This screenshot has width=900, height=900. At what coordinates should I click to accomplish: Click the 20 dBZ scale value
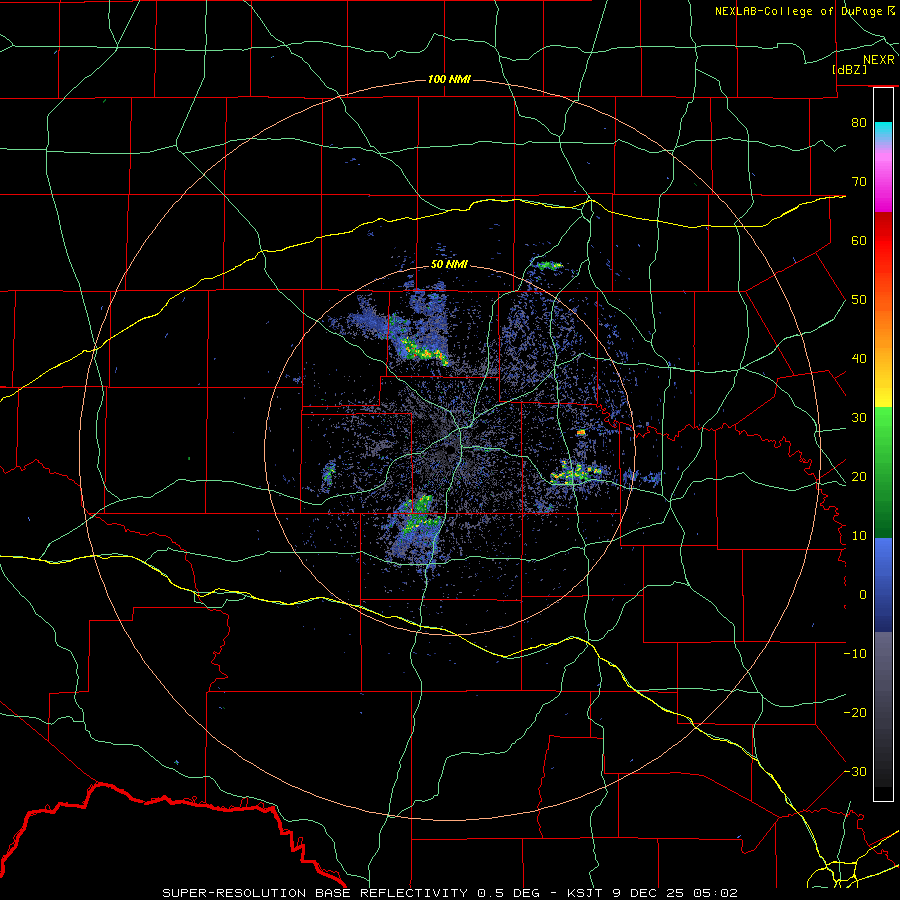point(859,477)
